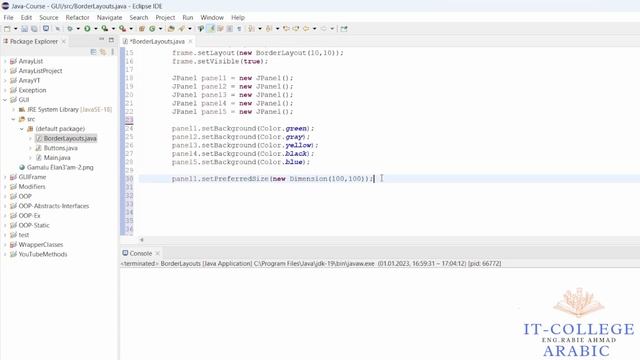Image resolution: width=640 pixels, height=360 pixels.
Task: Open the Project menu
Action: (165, 18)
